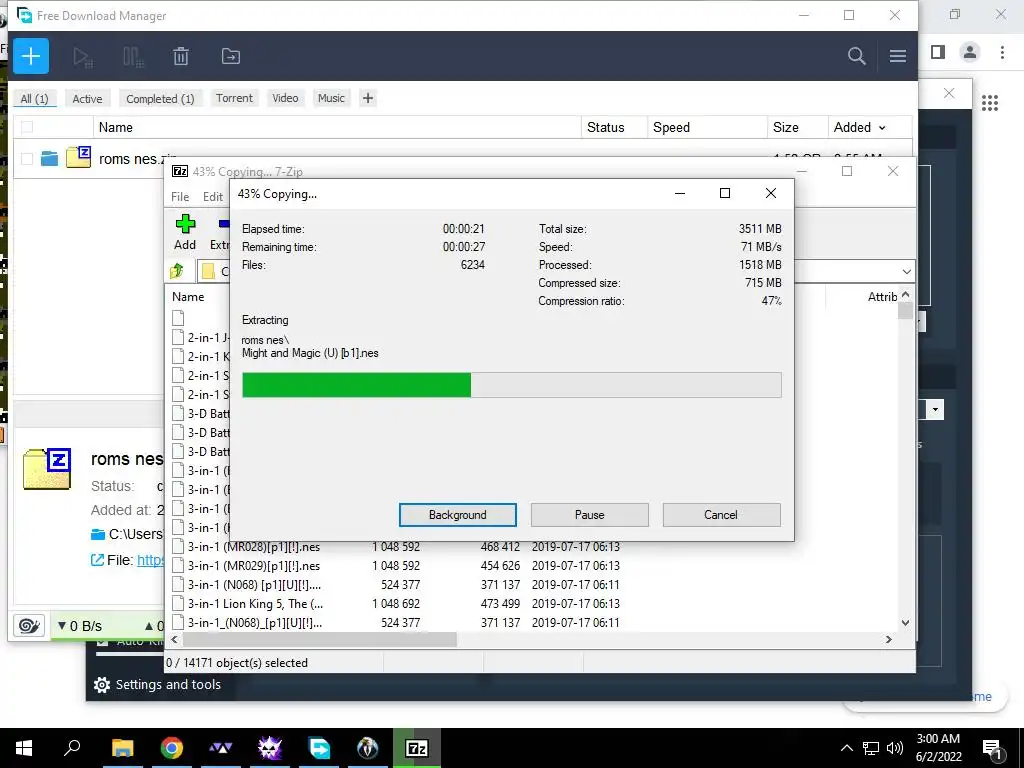Select the Torrent tab
This screenshot has height=768, width=1024.
234,98
